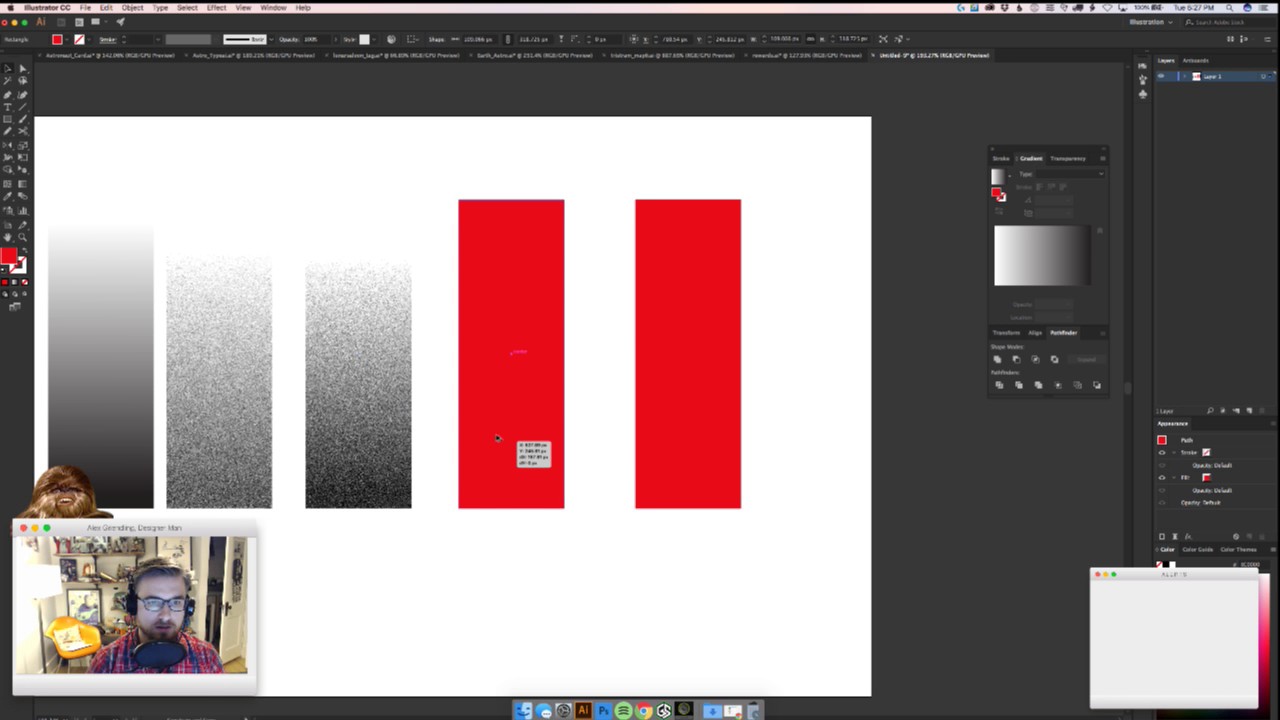Screen dimensions: 1280x720
Task: Click the Minus Front shape mode icon
Action: [x=1016, y=359]
